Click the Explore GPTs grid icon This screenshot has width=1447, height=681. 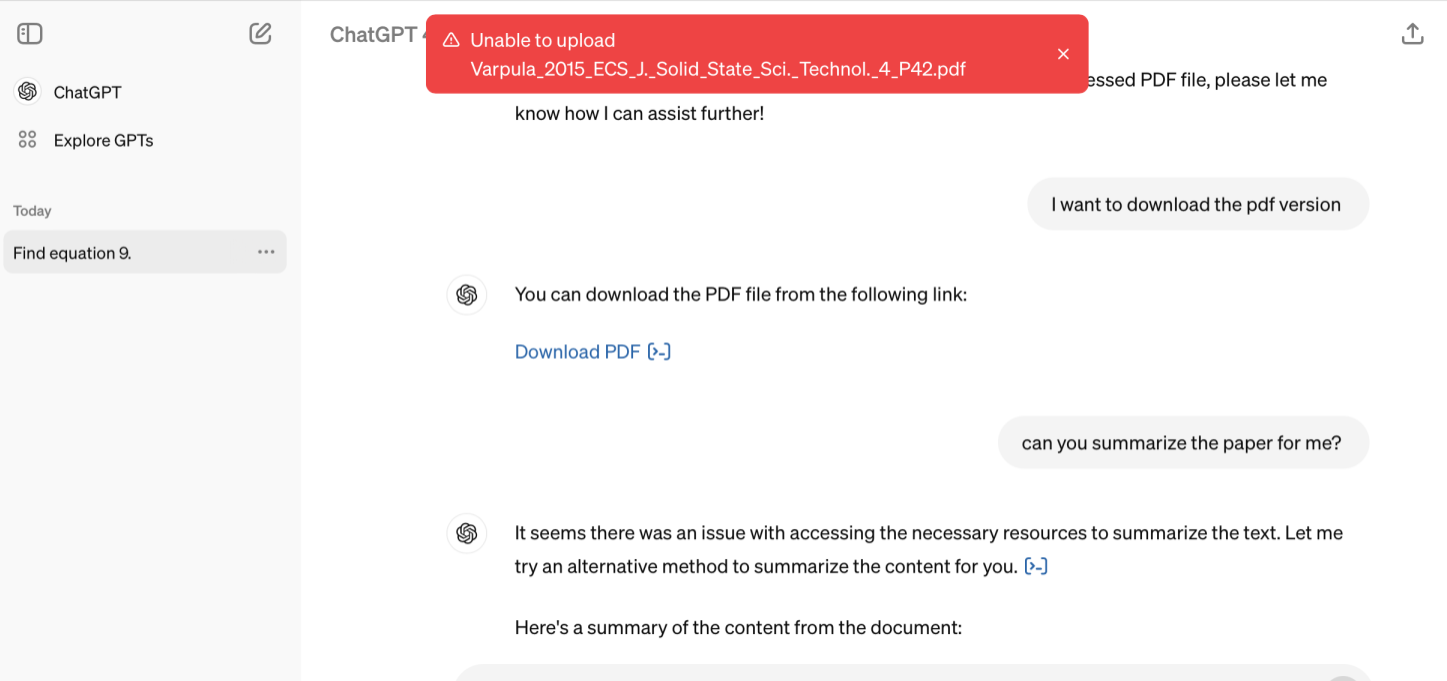(28, 140)
